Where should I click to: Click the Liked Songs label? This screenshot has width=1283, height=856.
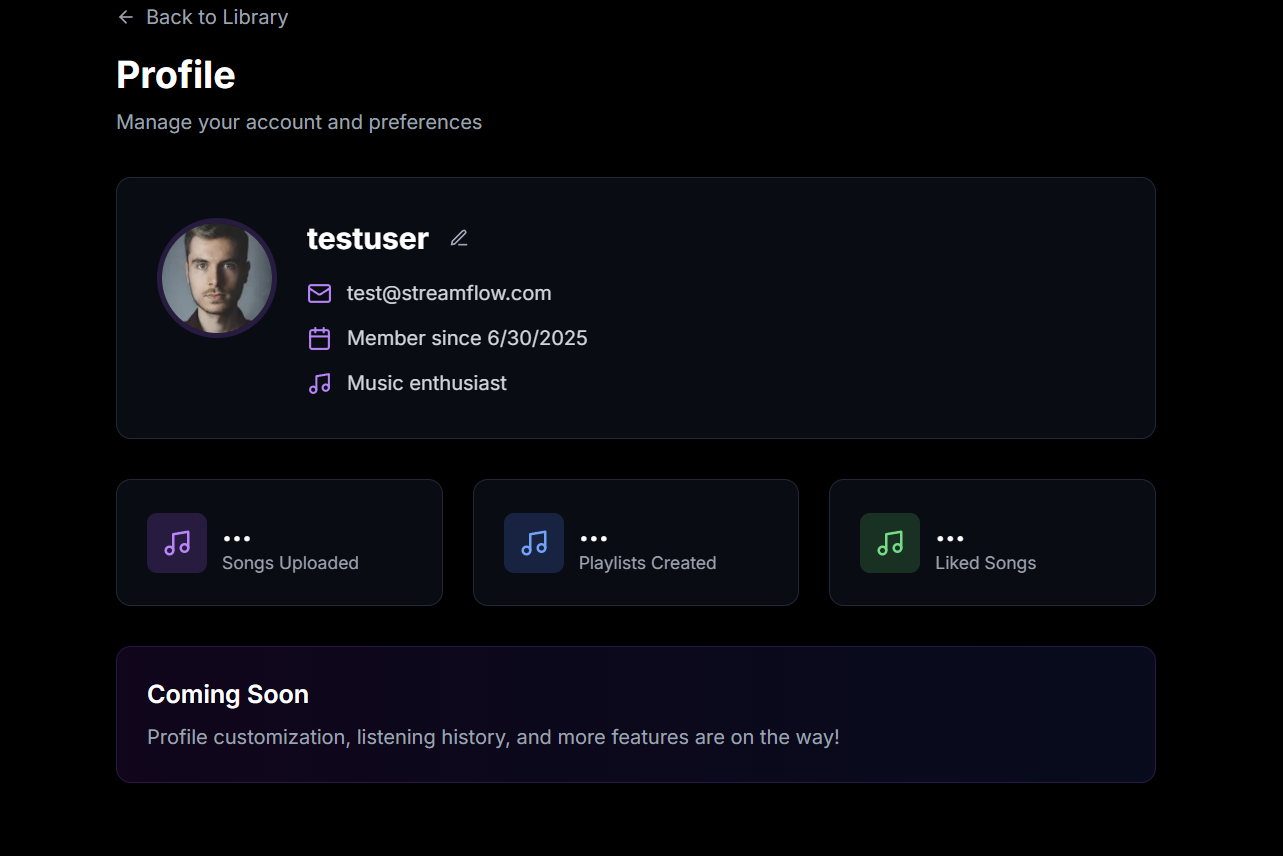tap(985, 563)
